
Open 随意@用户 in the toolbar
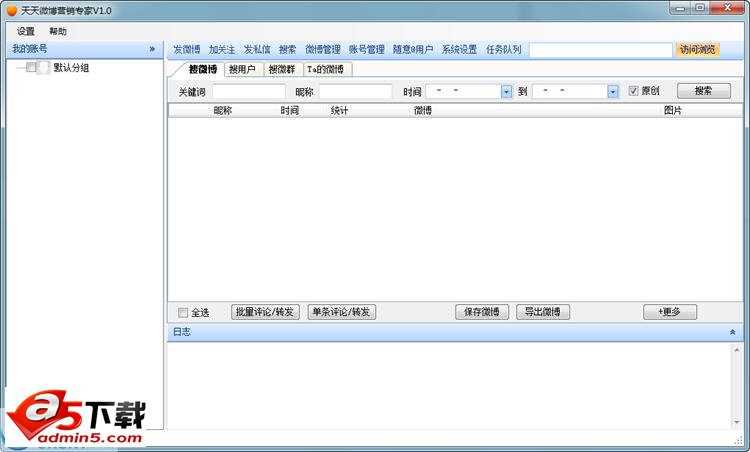click(x=413, y=49)
